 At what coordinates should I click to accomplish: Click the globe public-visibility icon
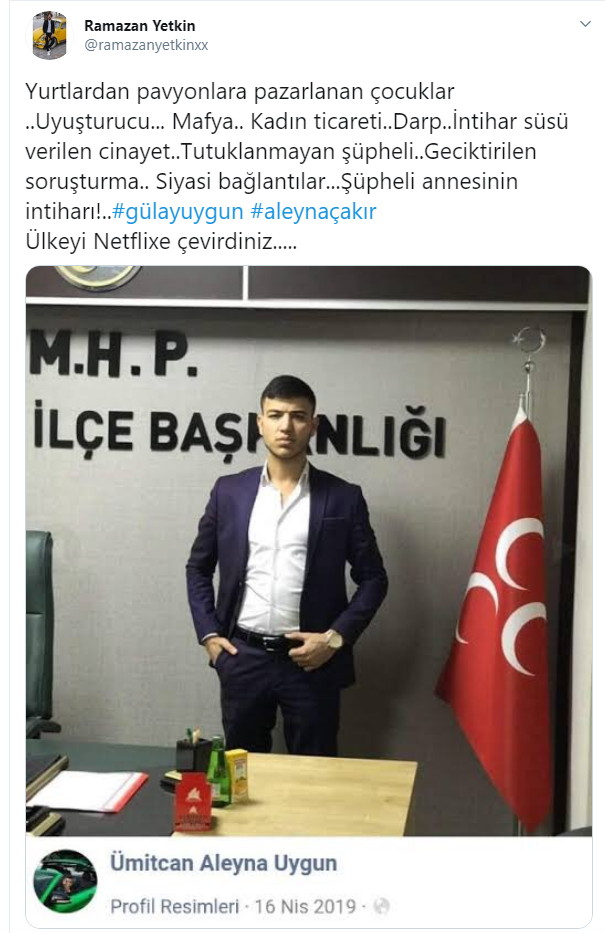[381, 906]
